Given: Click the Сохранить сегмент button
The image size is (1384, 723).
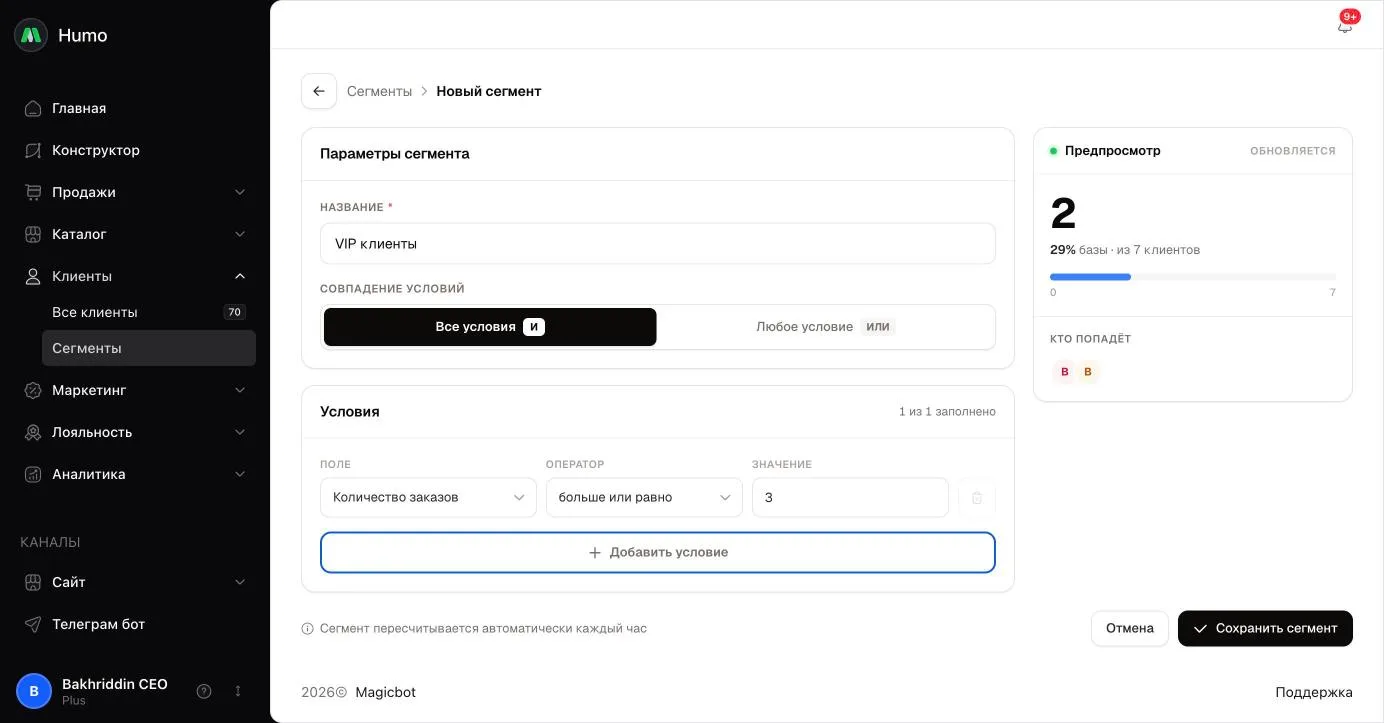Looking at the screenshot, I should (x=1265, y=628).
